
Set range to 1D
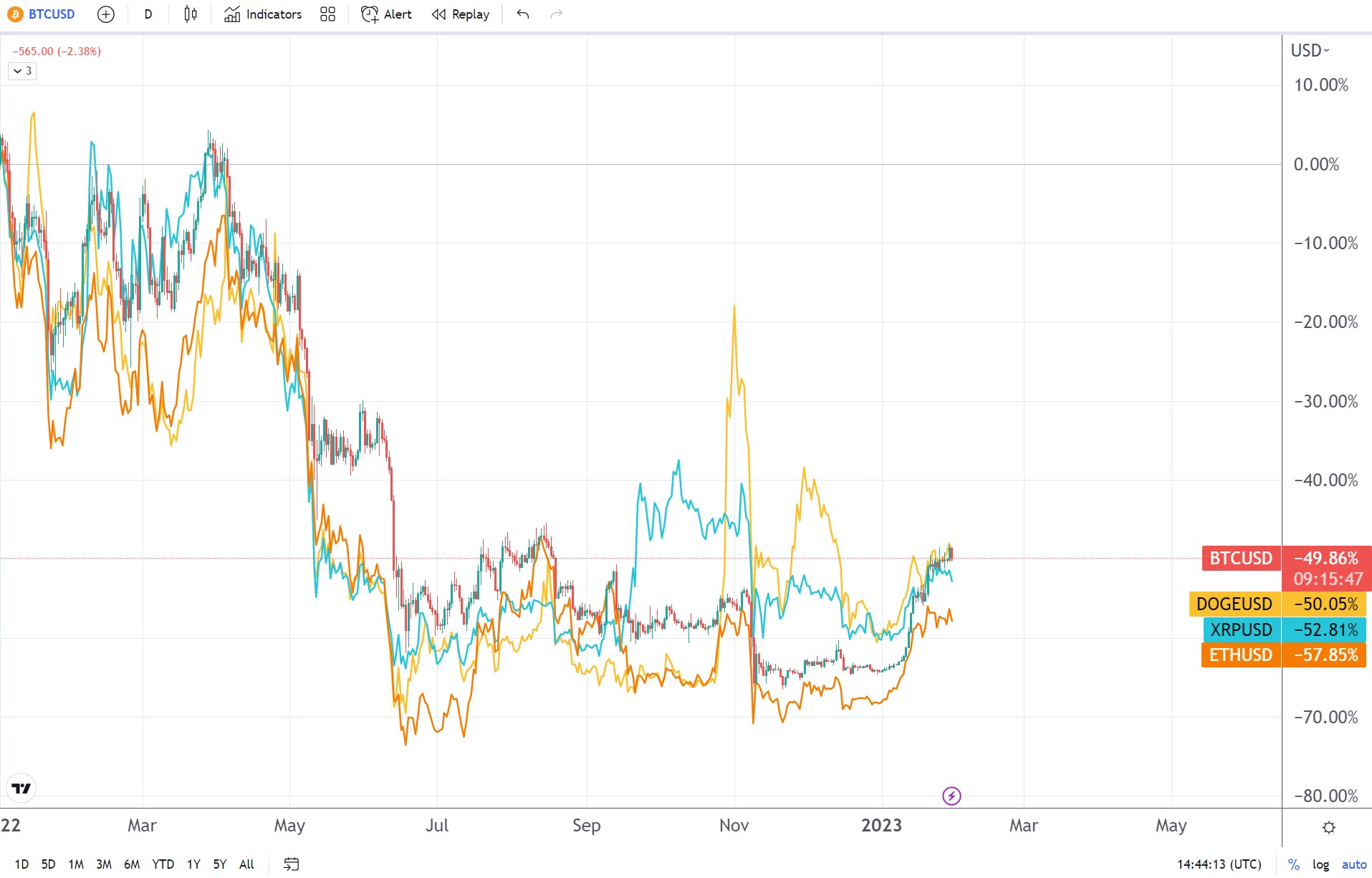coord(21,864)
